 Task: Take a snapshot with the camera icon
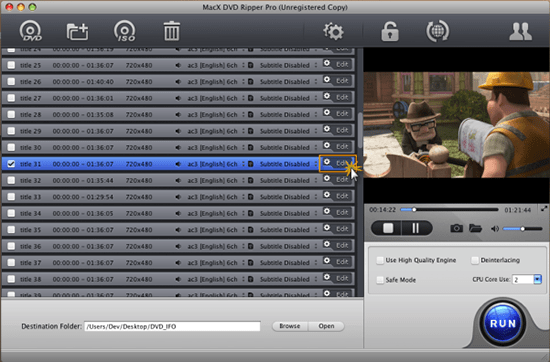click(x=456, y=228)
